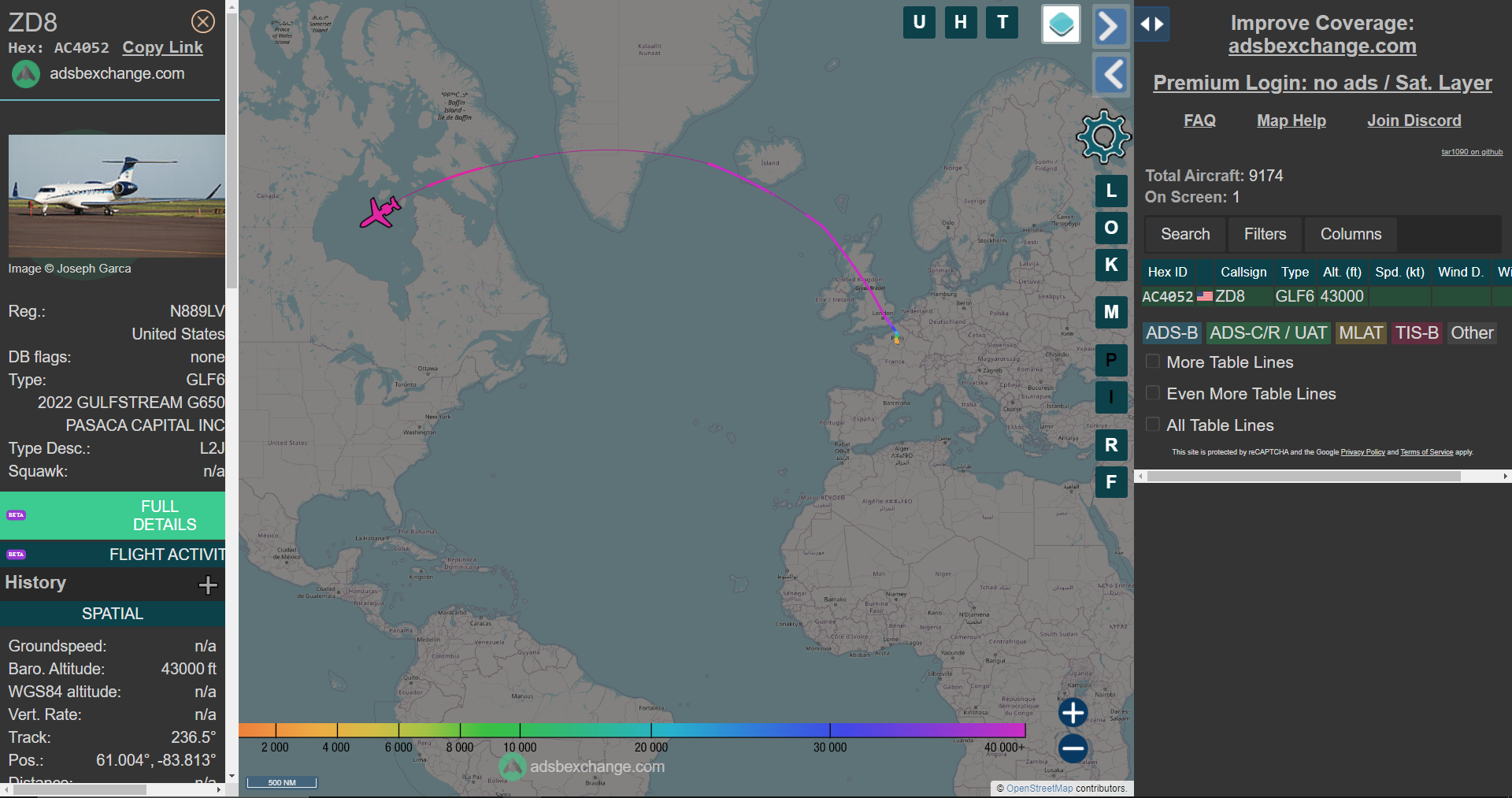This screenshot has height=798, width=1512.
Task: Click the O map button
Action: click(1111, 228)
